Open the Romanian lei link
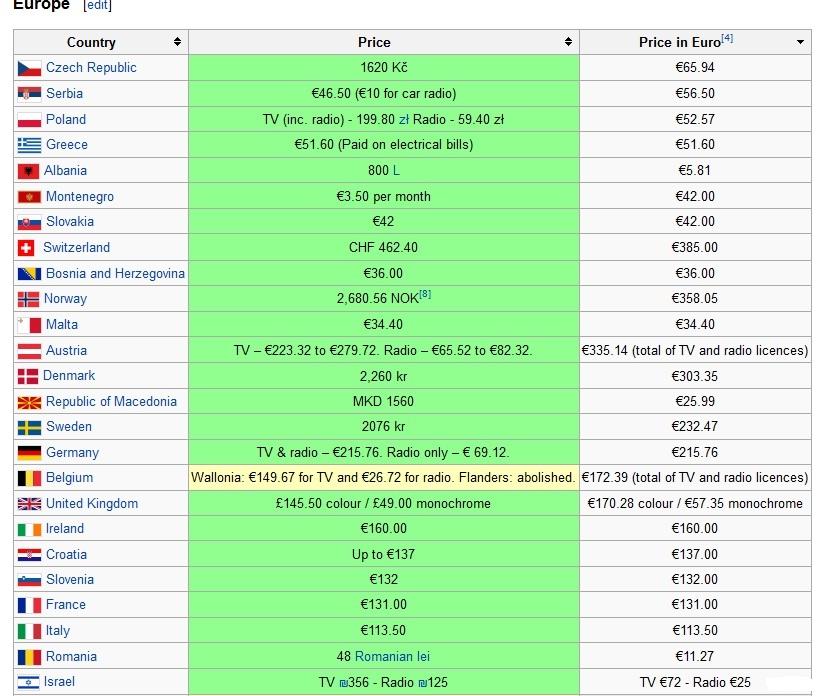Viewport: 819px width, 696px height. pyautogui.click(x=392, y=656)
